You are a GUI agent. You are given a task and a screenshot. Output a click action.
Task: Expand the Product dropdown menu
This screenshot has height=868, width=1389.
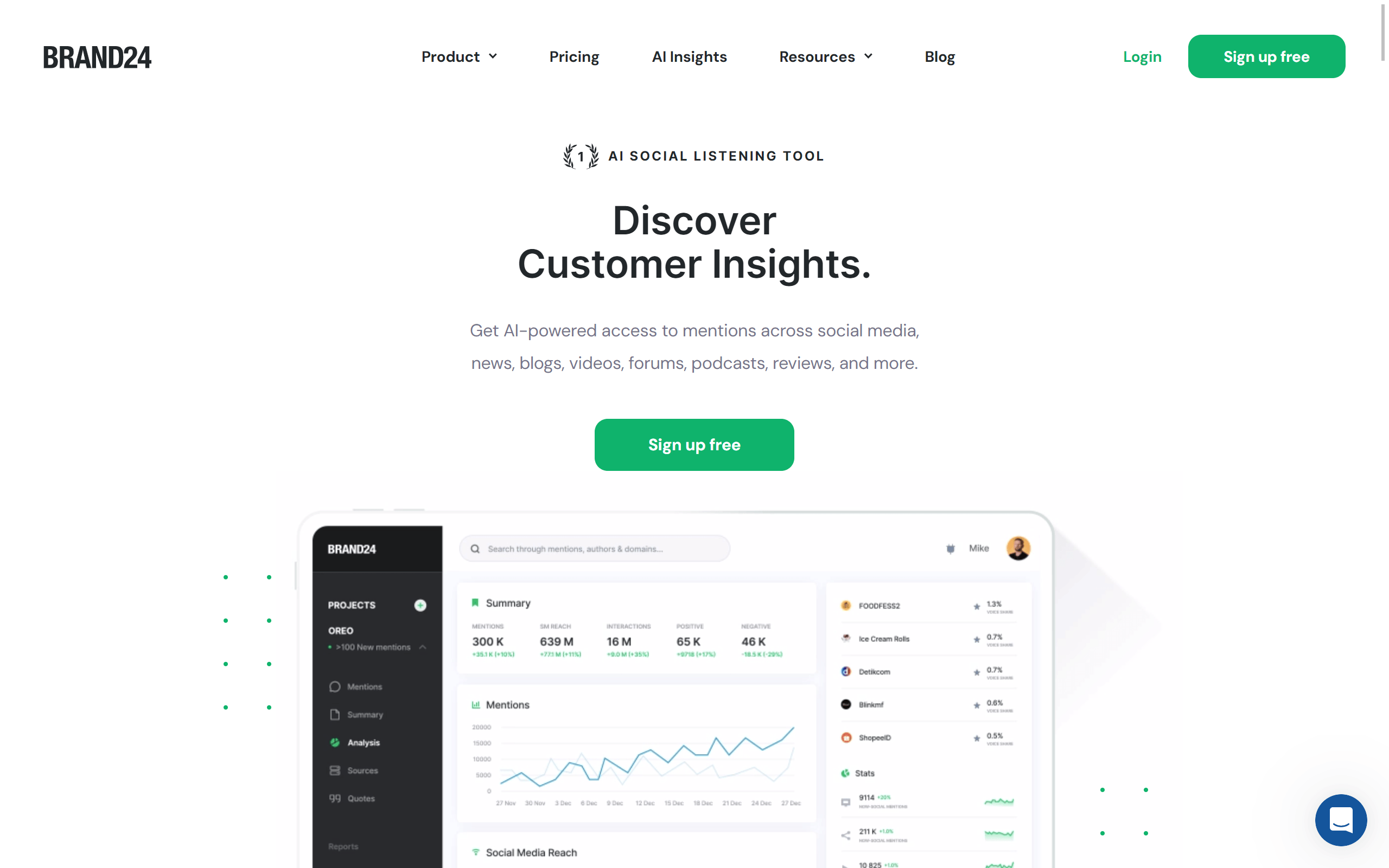coord(458,56)
